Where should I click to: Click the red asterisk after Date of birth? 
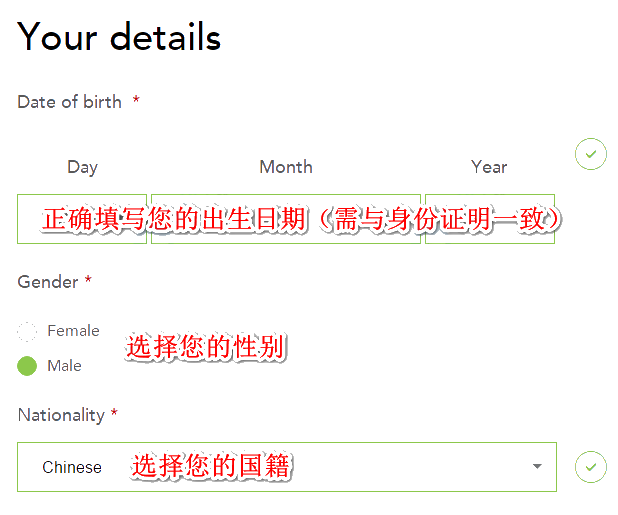point(136,101)
